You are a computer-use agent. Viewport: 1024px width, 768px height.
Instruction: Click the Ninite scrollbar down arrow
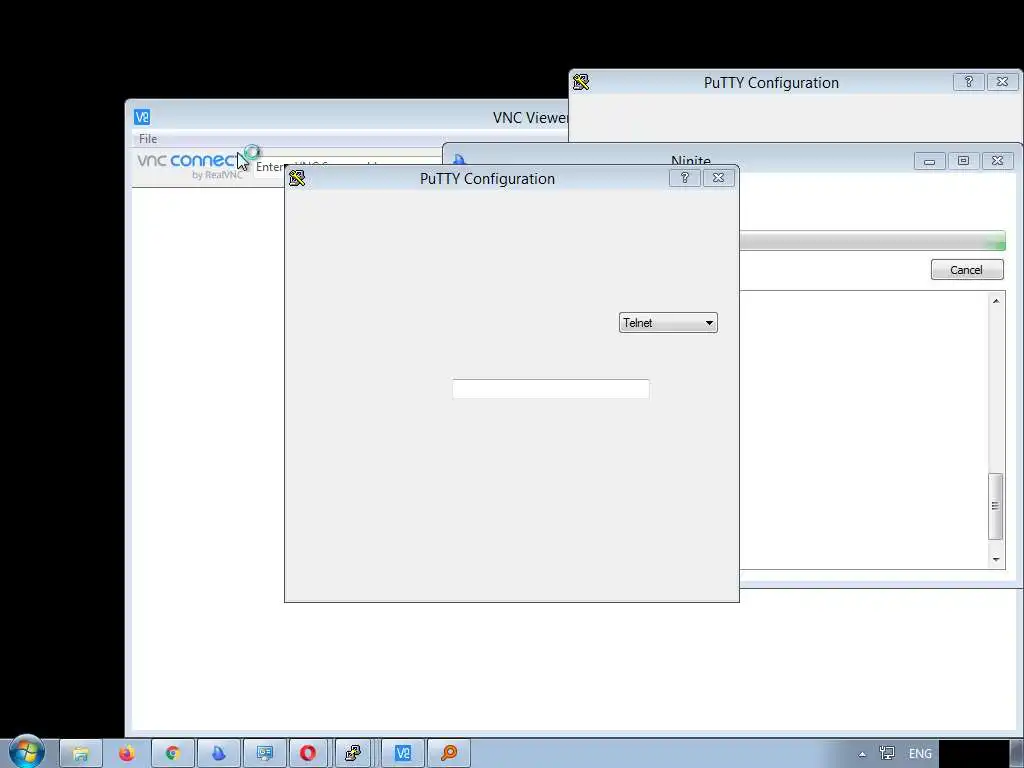996,559
